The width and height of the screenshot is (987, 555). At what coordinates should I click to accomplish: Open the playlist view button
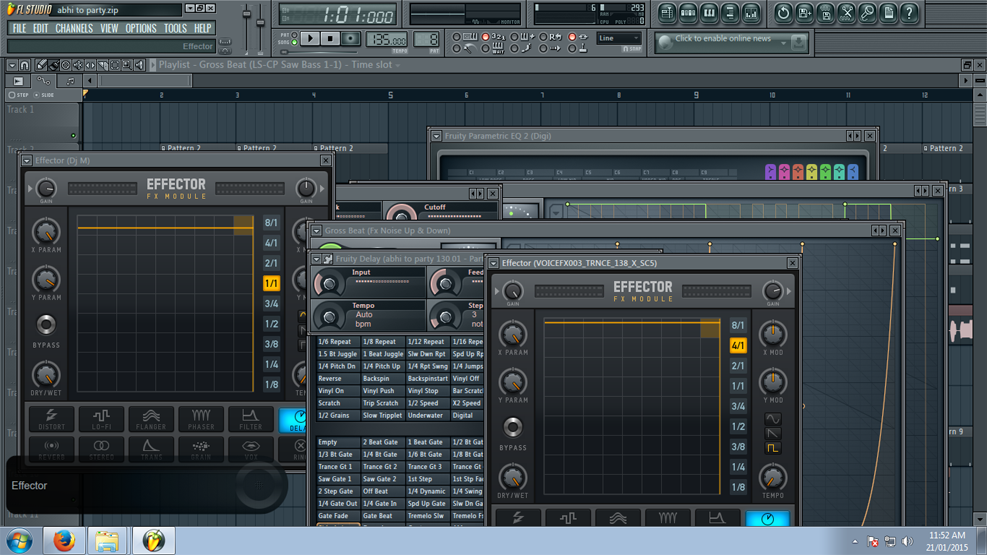click(667, 13)
